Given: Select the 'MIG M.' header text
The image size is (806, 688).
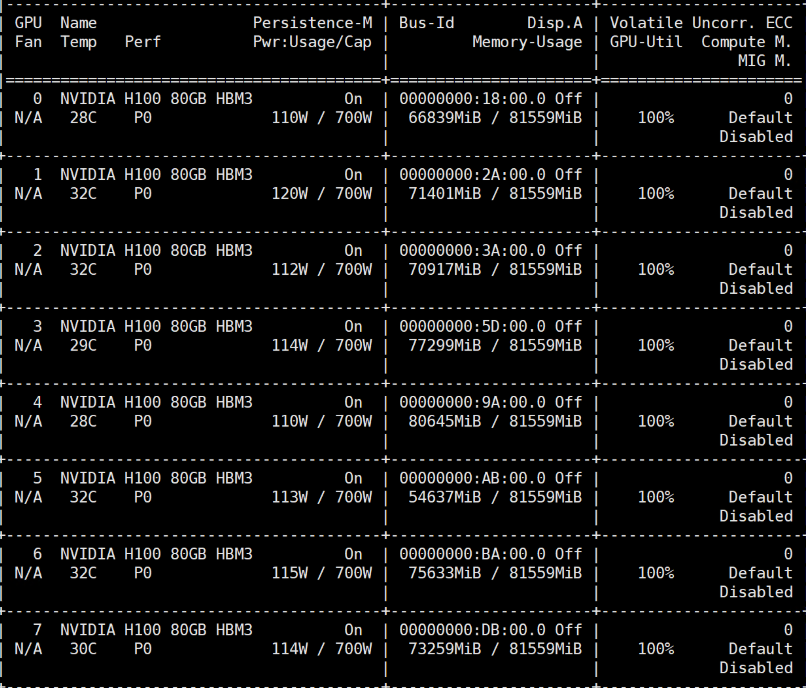Looking at the screenshot, I should pyautogui.click(x=764, y=61).
